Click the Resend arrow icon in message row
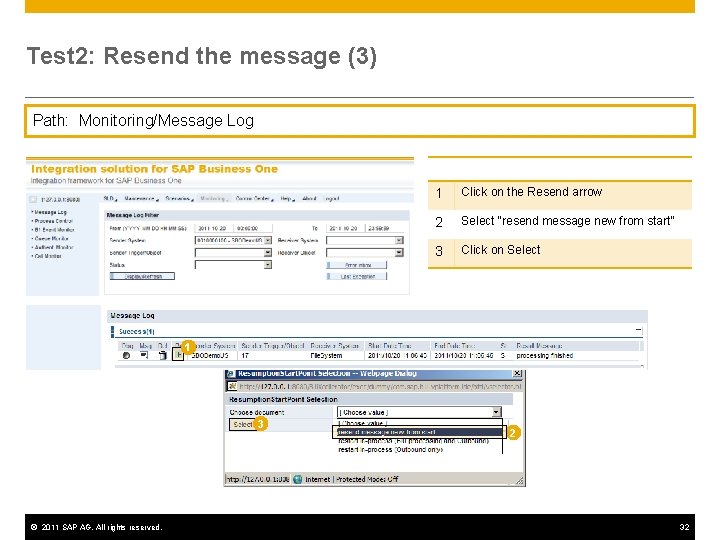 coord(178,355)
